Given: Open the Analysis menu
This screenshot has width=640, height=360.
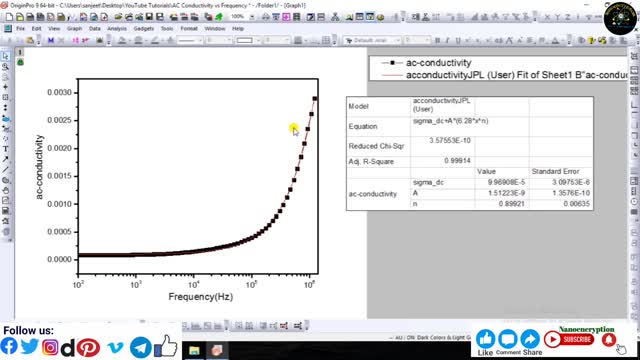Looking at the screenshot, I should click(x=117, y=29).
